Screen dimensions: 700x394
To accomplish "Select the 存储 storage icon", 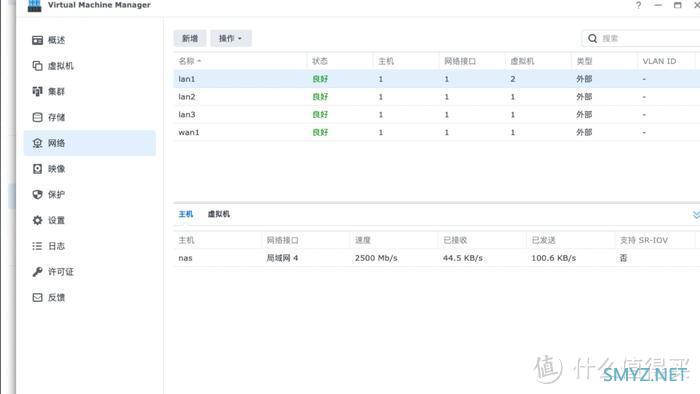I will (38, 117).
